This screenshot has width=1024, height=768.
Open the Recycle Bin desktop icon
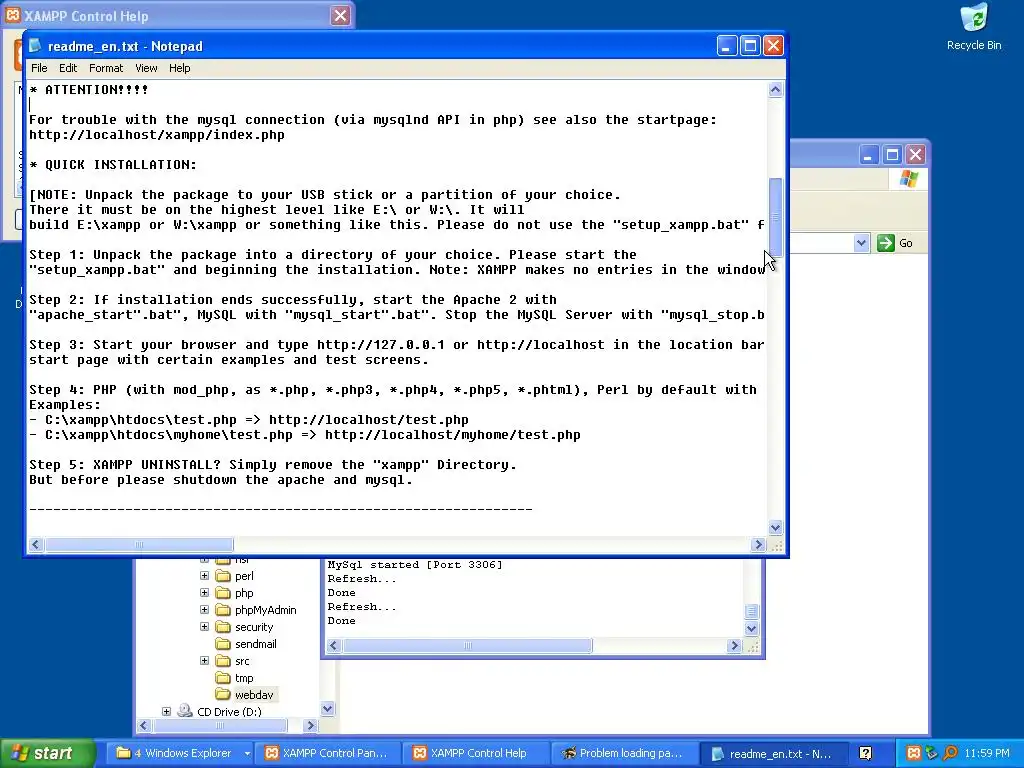pyautogui.click(x=974, y=27)
